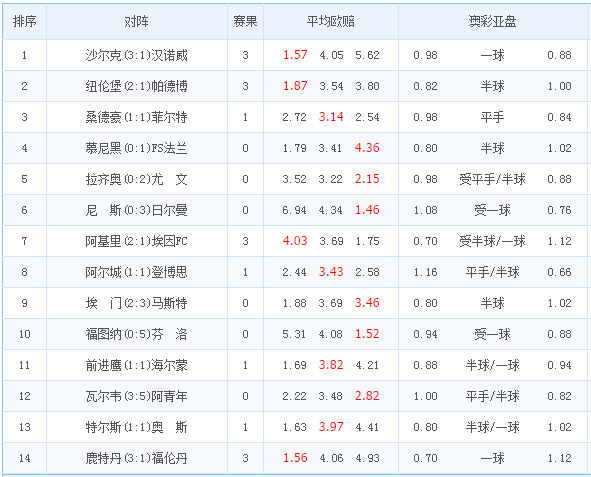Click red draw odds 3.82
Image resolution: width=591 pixels, height=477 pixels.
click(x=331, y=365)
